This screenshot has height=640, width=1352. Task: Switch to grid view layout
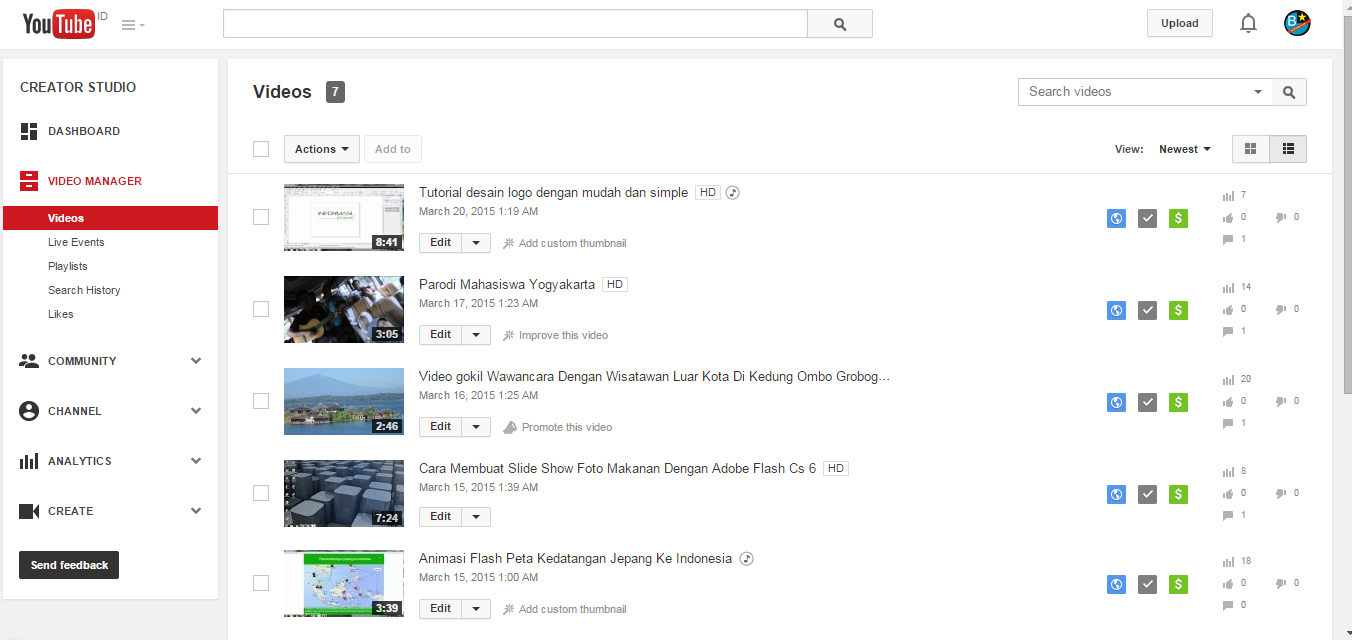pyautogui.click(x=1250, y=148)
